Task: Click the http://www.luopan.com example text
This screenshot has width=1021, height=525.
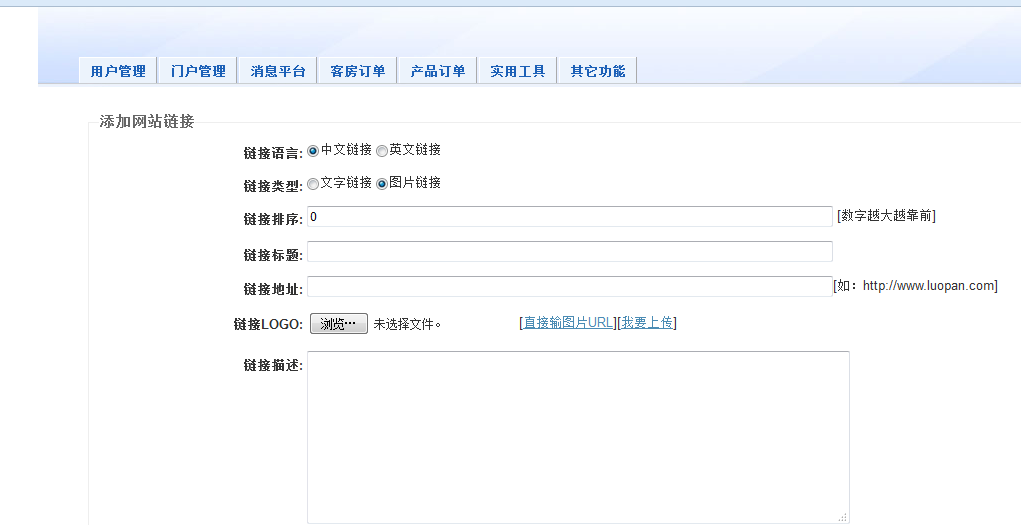Action: tap(929, 285)
